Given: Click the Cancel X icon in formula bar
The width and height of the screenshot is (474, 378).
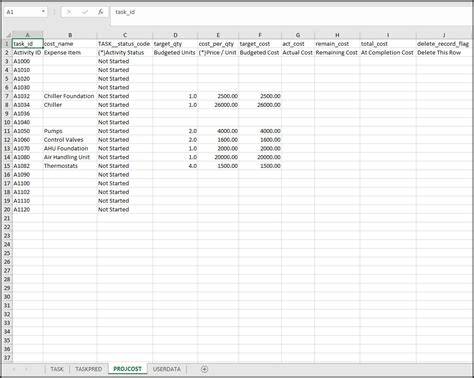Looking at the screenshot, I should (x=69, y=12).
